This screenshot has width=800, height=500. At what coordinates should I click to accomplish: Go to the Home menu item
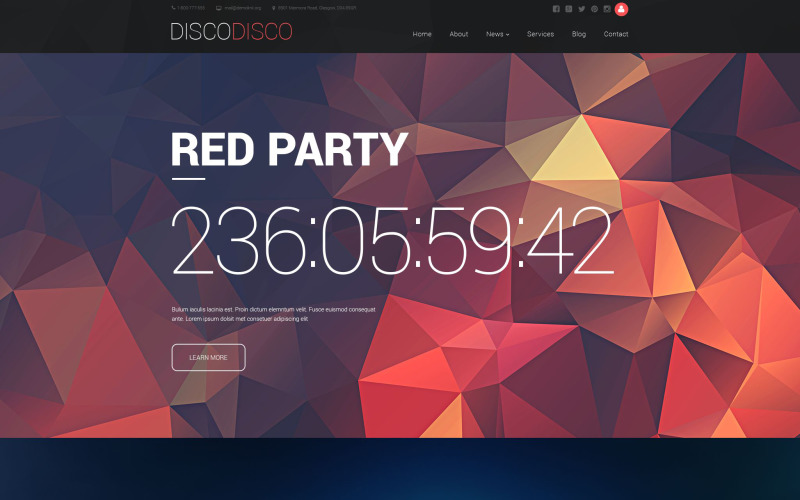(422, 34)
